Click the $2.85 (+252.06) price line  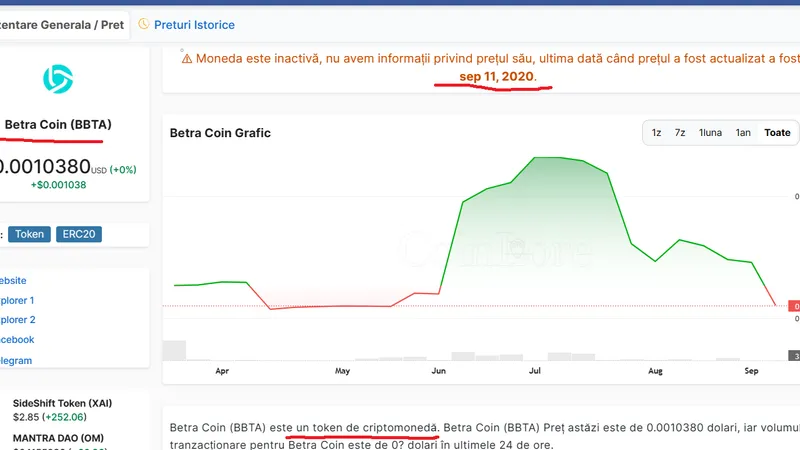pyautogui.click(x=49, y=417)
